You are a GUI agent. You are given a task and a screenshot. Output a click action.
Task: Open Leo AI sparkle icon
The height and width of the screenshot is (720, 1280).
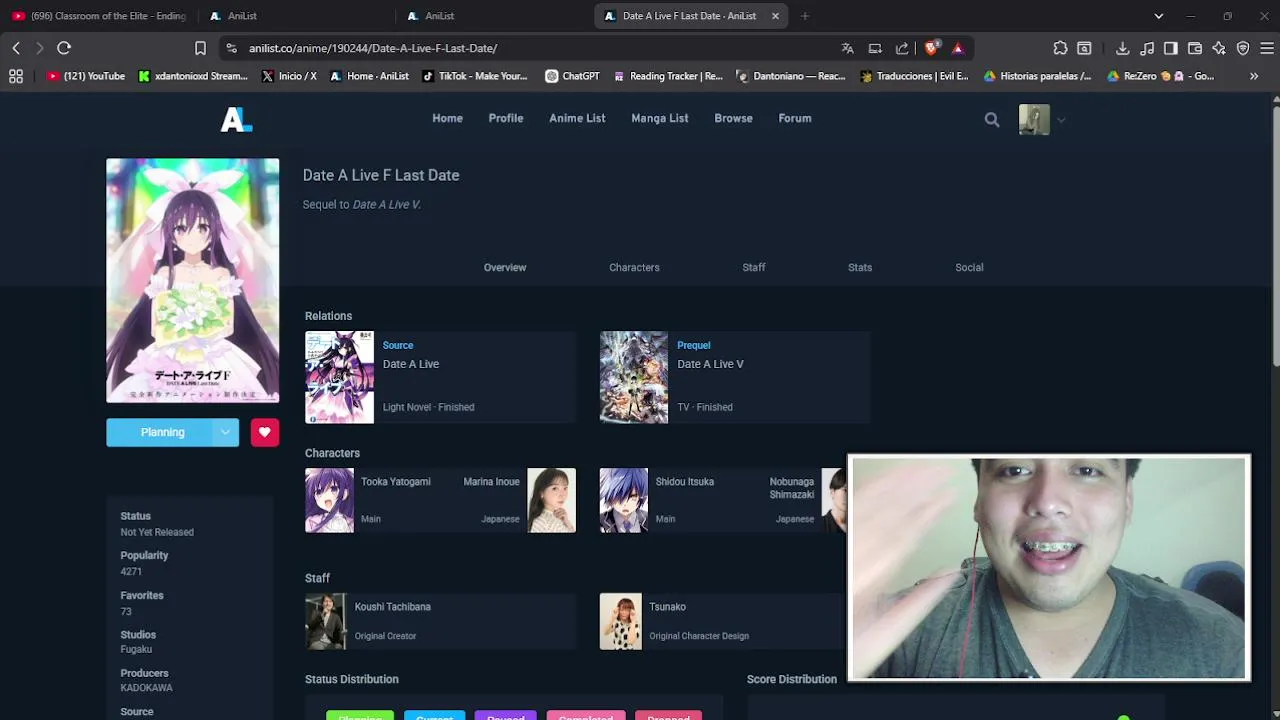pyautogui.click(x=1219, y=48)
